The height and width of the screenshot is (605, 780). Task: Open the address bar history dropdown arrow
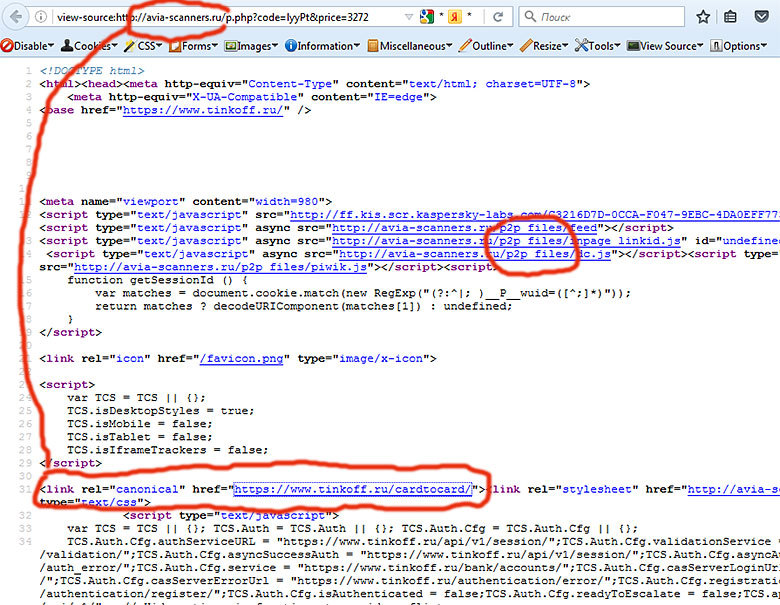pyautogui.click(x=409, y=17)
